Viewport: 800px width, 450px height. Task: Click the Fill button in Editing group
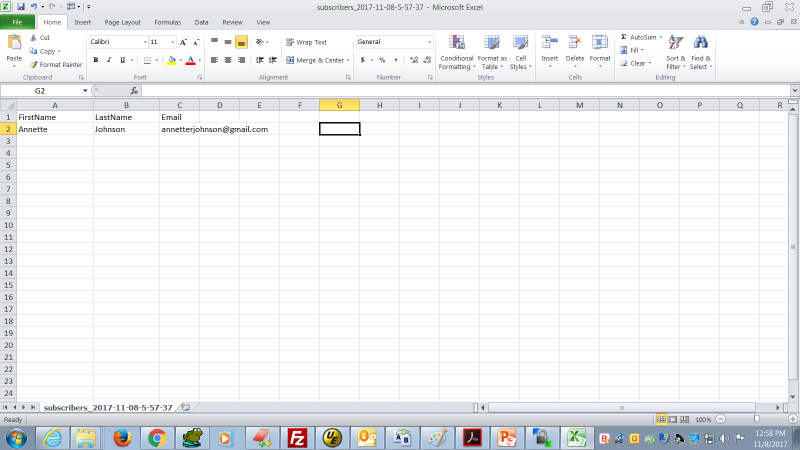[x=630, y=50]
